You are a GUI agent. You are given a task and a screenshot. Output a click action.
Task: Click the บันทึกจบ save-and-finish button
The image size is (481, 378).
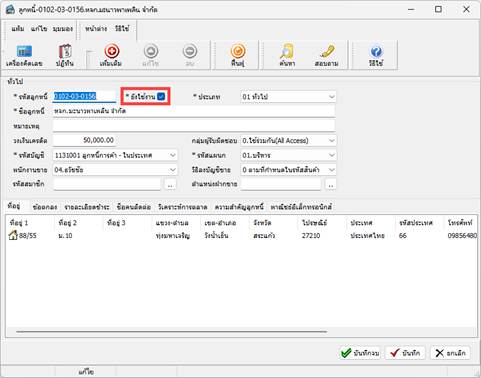coord(360,353)
